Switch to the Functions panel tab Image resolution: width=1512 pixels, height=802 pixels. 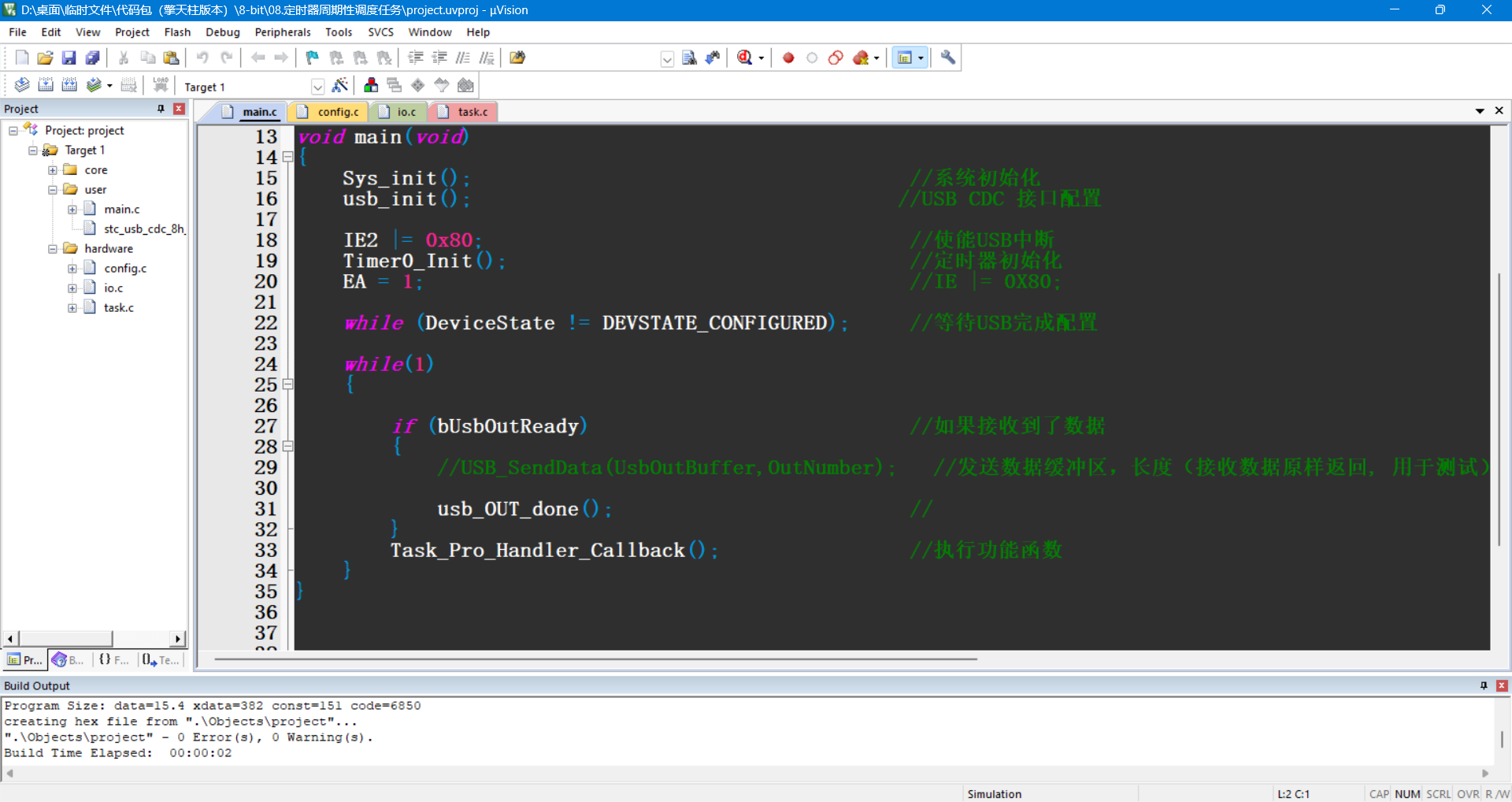click(114, 660)
